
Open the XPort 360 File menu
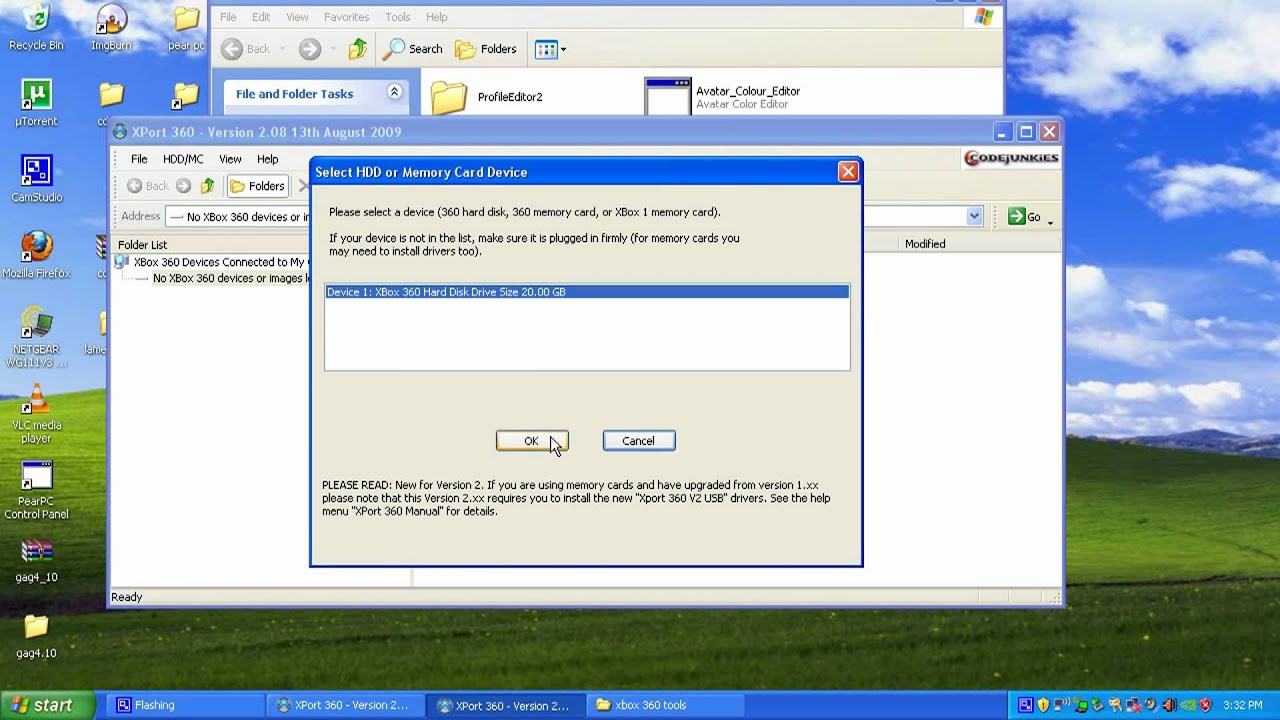(x=139, y=159)
